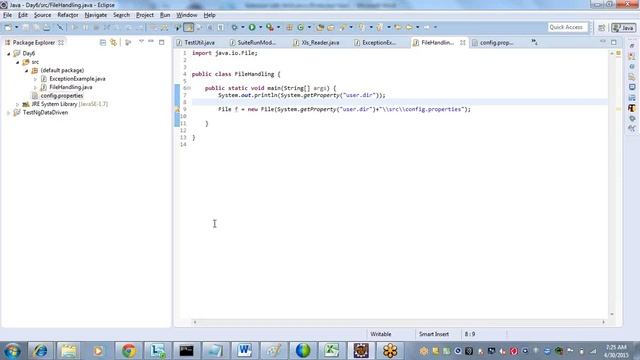Image resolution: width=640 pixels, height=360 pixels.
Task: Switch to the ExceptionEx... editor tab
Action: (x=379, y=42)
